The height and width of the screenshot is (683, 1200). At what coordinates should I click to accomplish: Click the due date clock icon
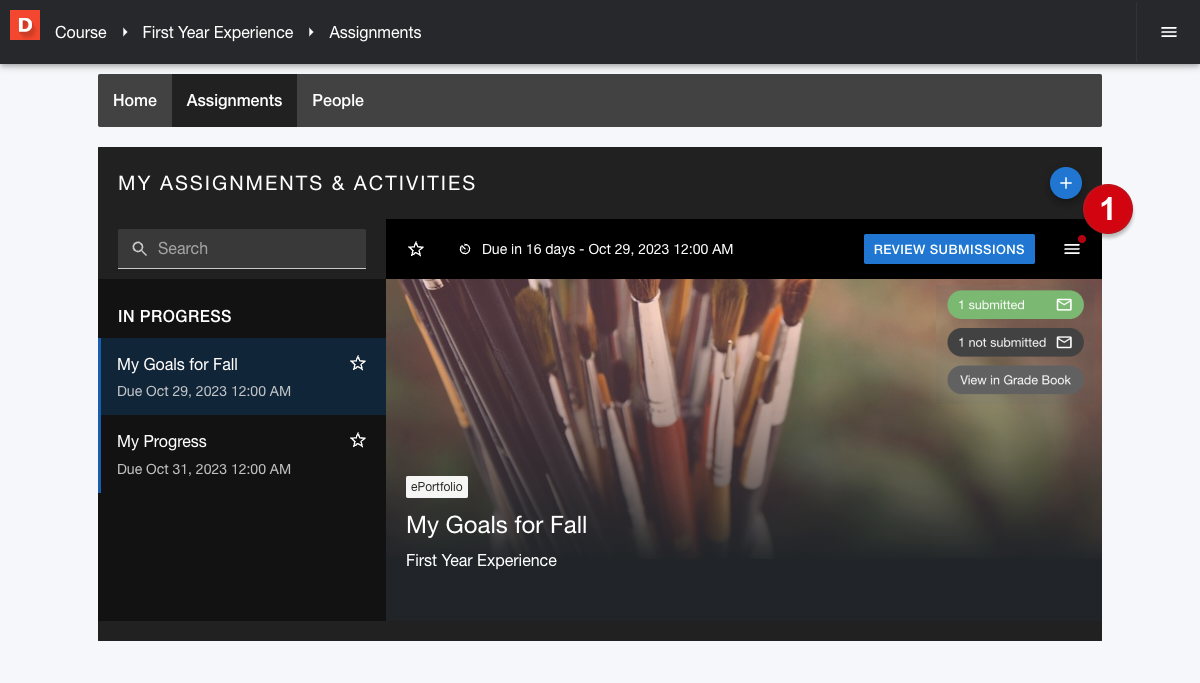click(465, 249)
